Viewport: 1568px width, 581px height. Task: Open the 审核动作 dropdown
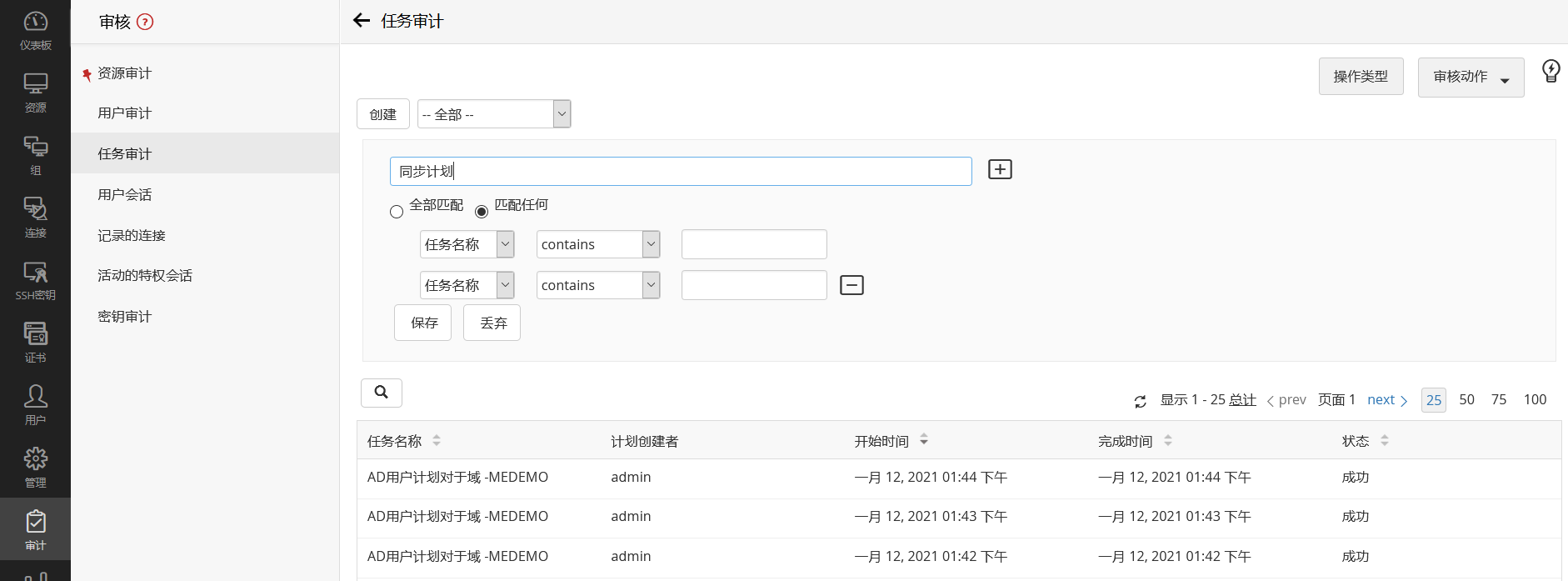[x=1471, y=78]
